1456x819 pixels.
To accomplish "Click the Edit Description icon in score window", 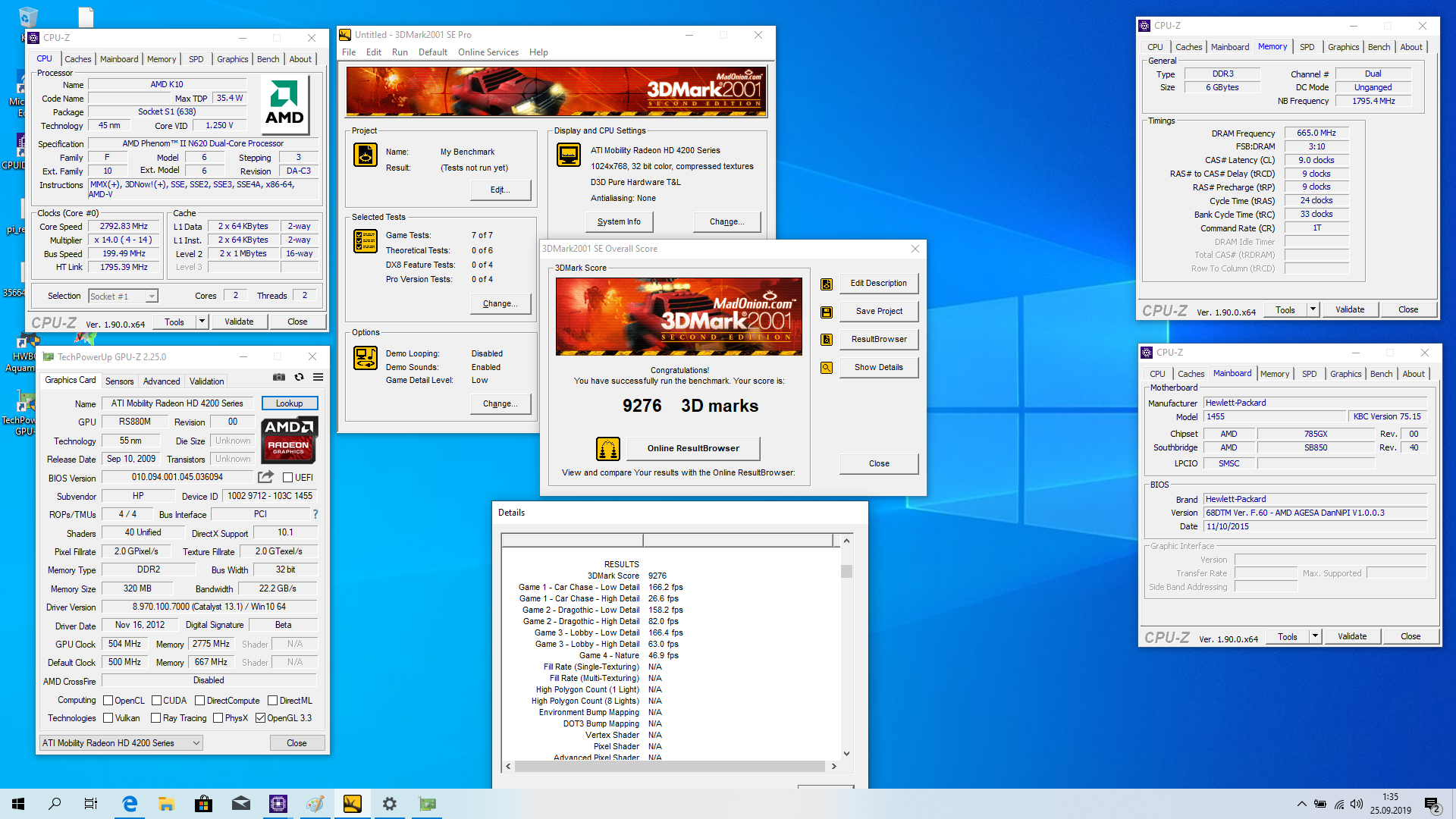I will tap(827, 284).
